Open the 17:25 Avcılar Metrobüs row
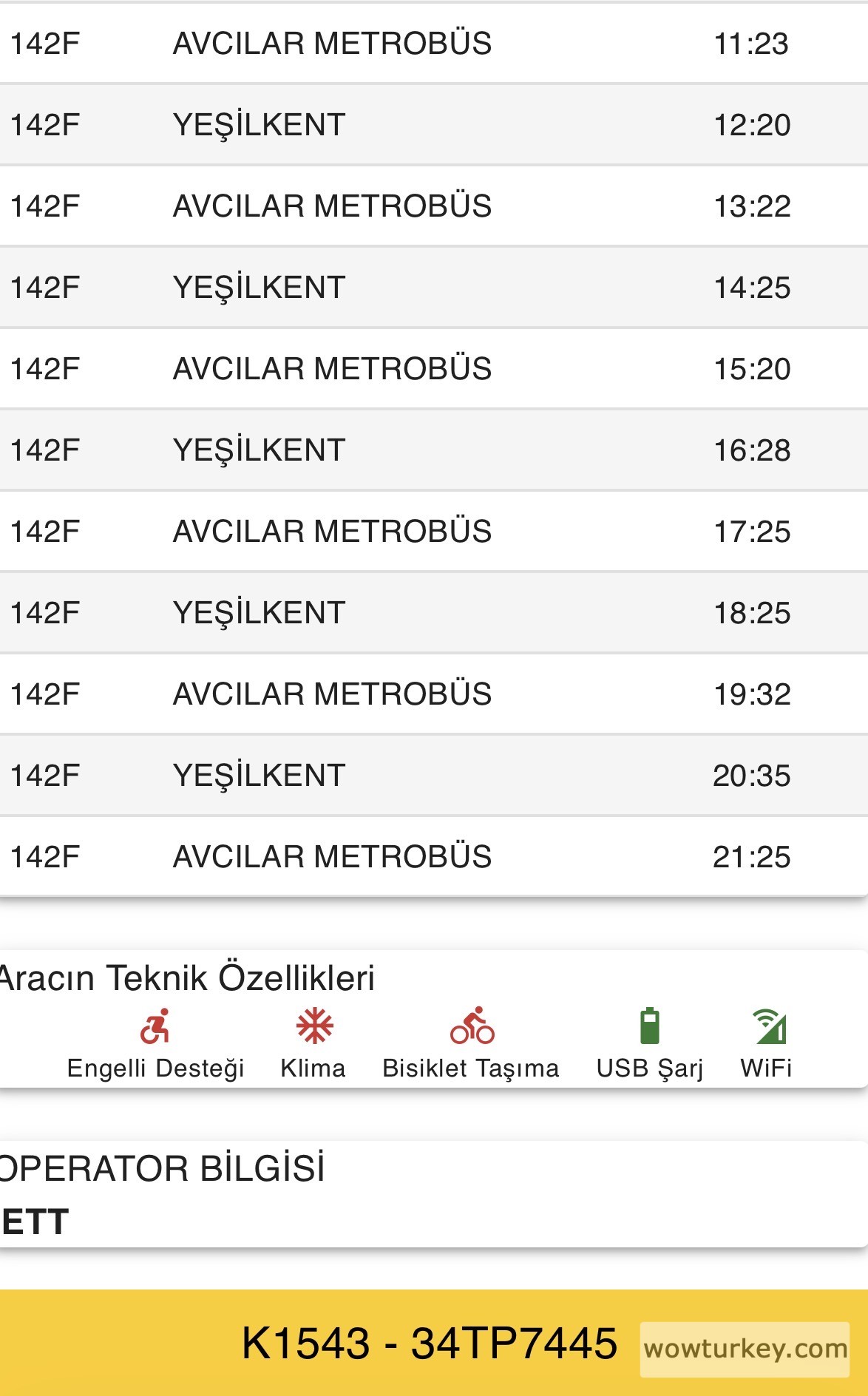The image size is (868, 1396). (433, 532)
